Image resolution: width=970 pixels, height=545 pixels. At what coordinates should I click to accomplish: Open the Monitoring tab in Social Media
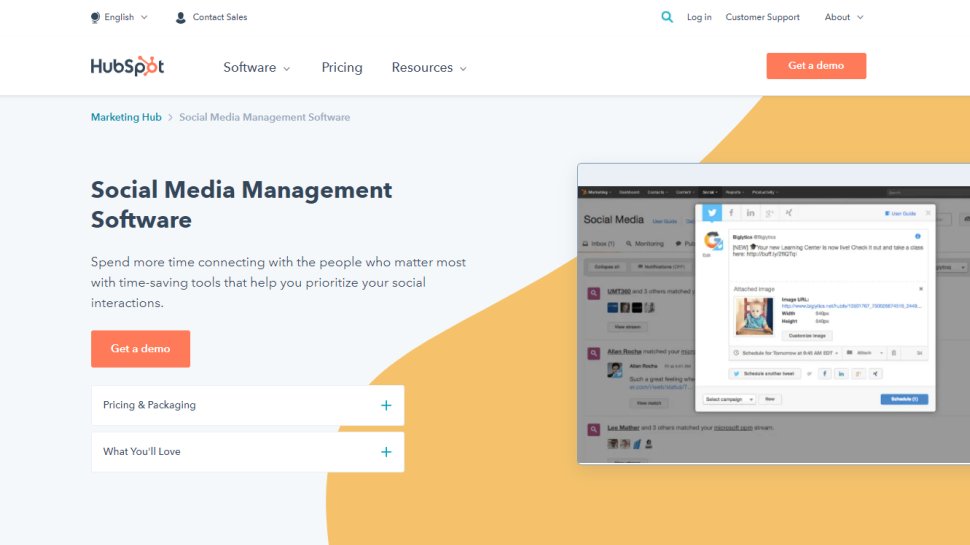coord(645,244)
